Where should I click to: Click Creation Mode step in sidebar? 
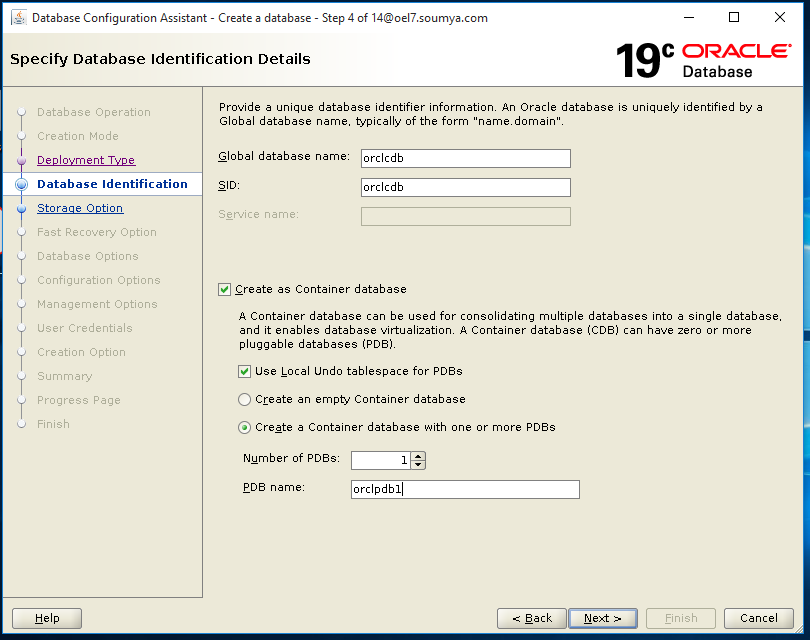[x=77, y=136]
